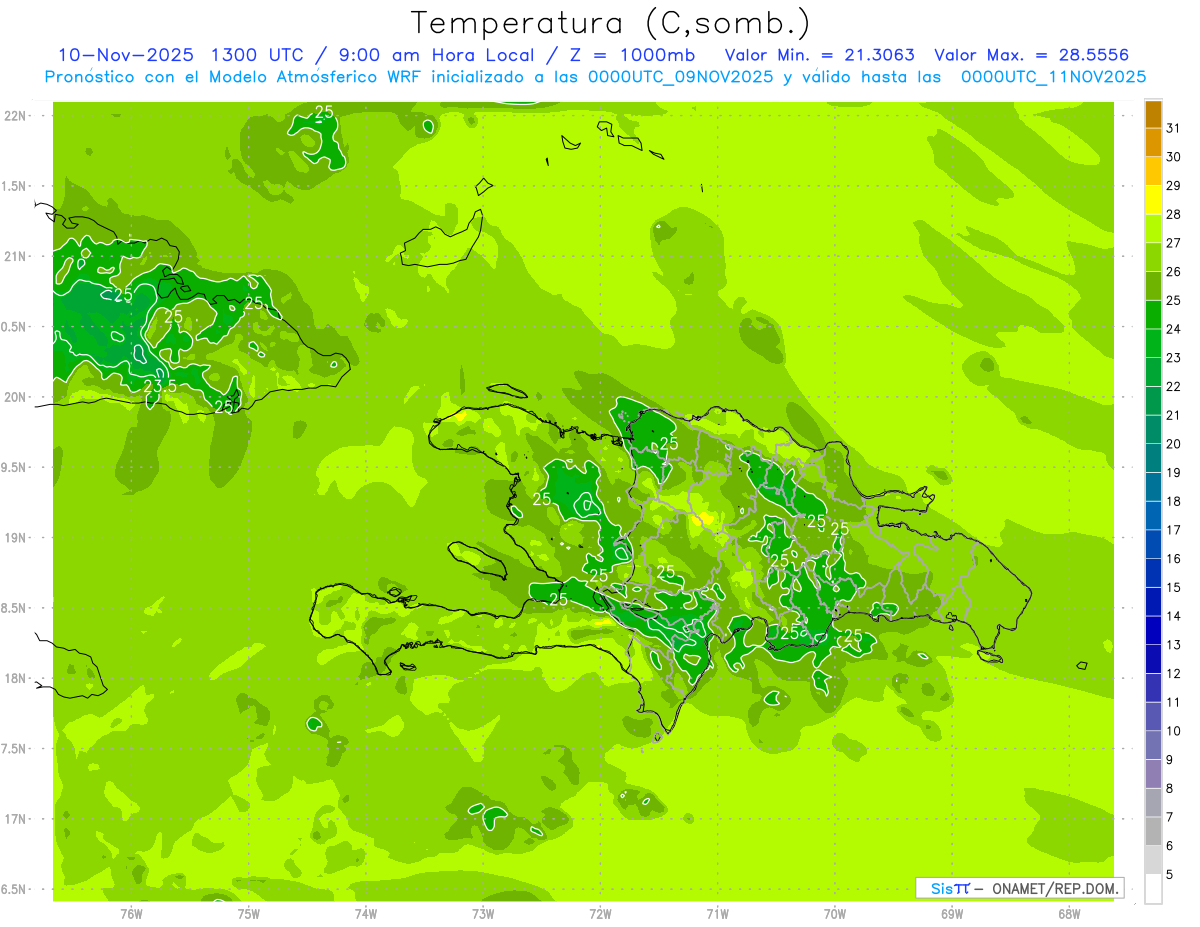Click the '6' color scale value
Screen dimensions: 1200x927
click(1170, 846)
